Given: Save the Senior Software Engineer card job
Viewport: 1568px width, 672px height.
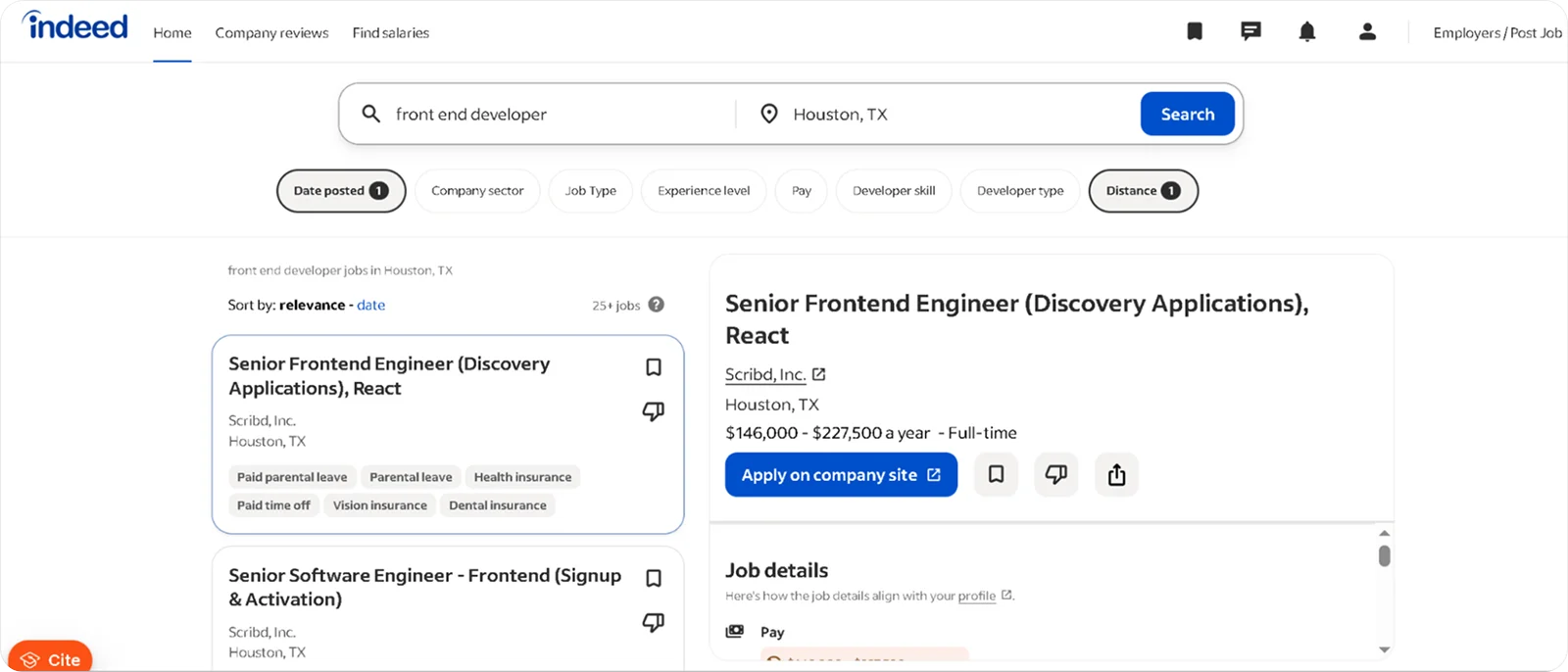Looking at the screenshot, I should [x=654, y=578].
